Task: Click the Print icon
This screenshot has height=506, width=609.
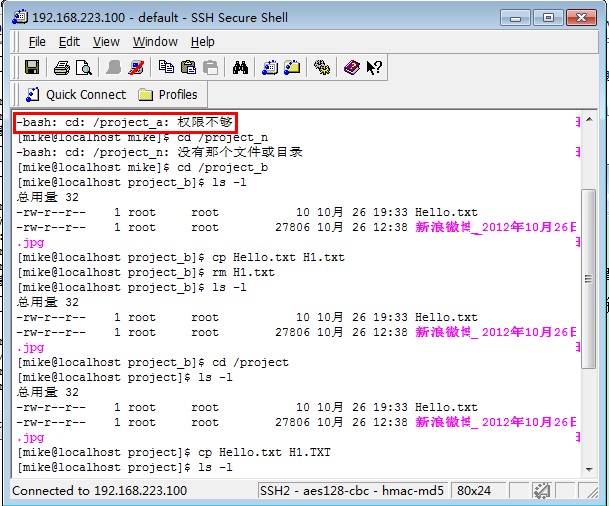Action: tap(62, 68)
